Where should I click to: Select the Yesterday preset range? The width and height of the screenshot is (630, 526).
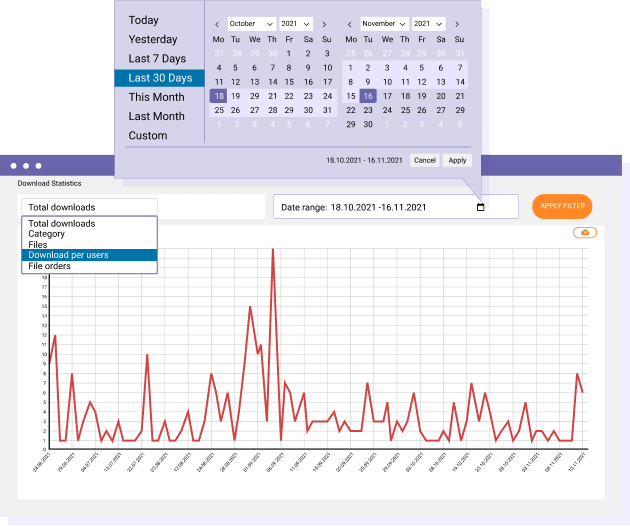click(153, 39)
